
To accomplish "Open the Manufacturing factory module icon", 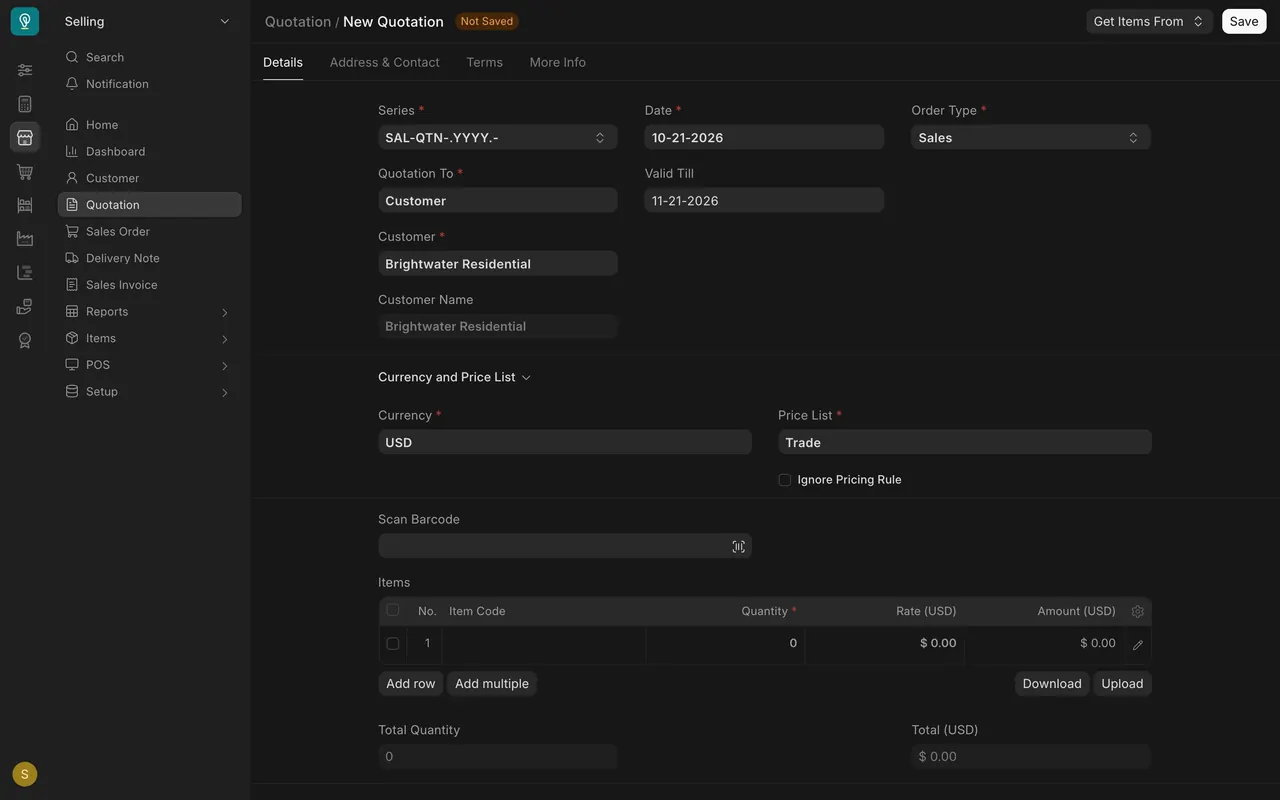I will coord(25,239).
